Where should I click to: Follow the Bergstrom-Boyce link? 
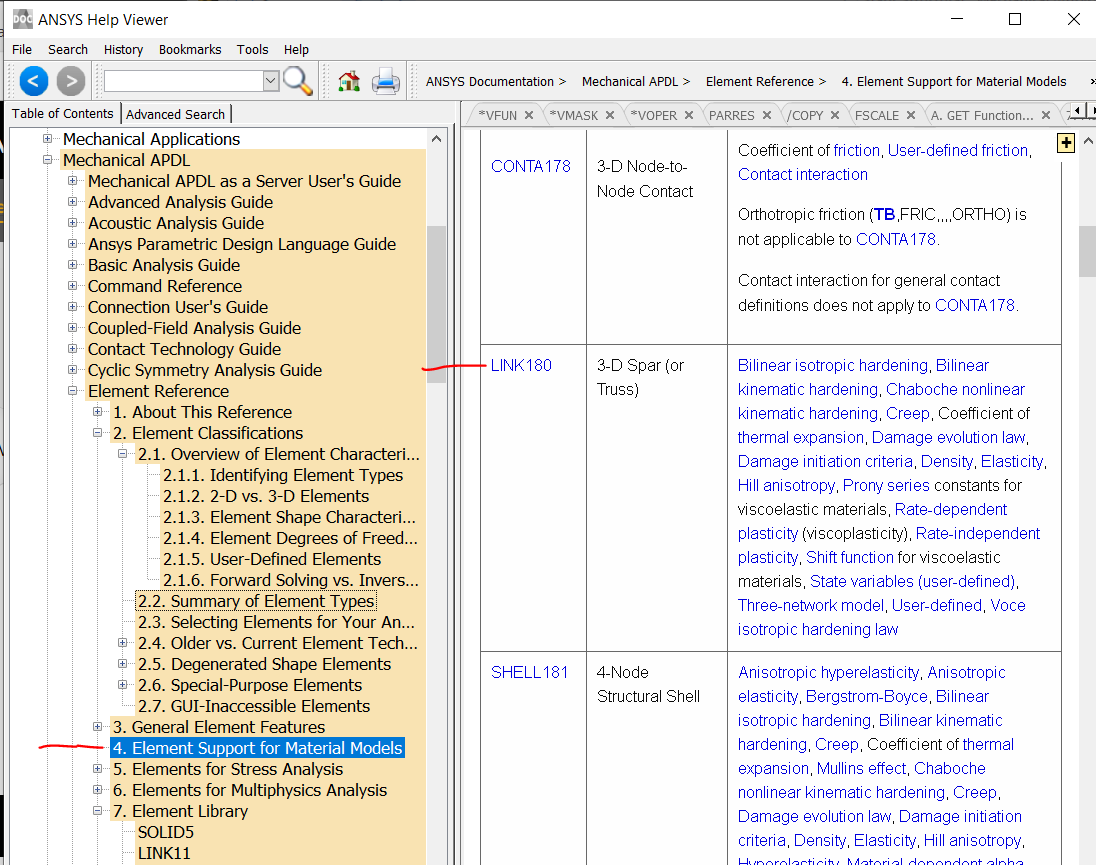click(x=867, y=697)
